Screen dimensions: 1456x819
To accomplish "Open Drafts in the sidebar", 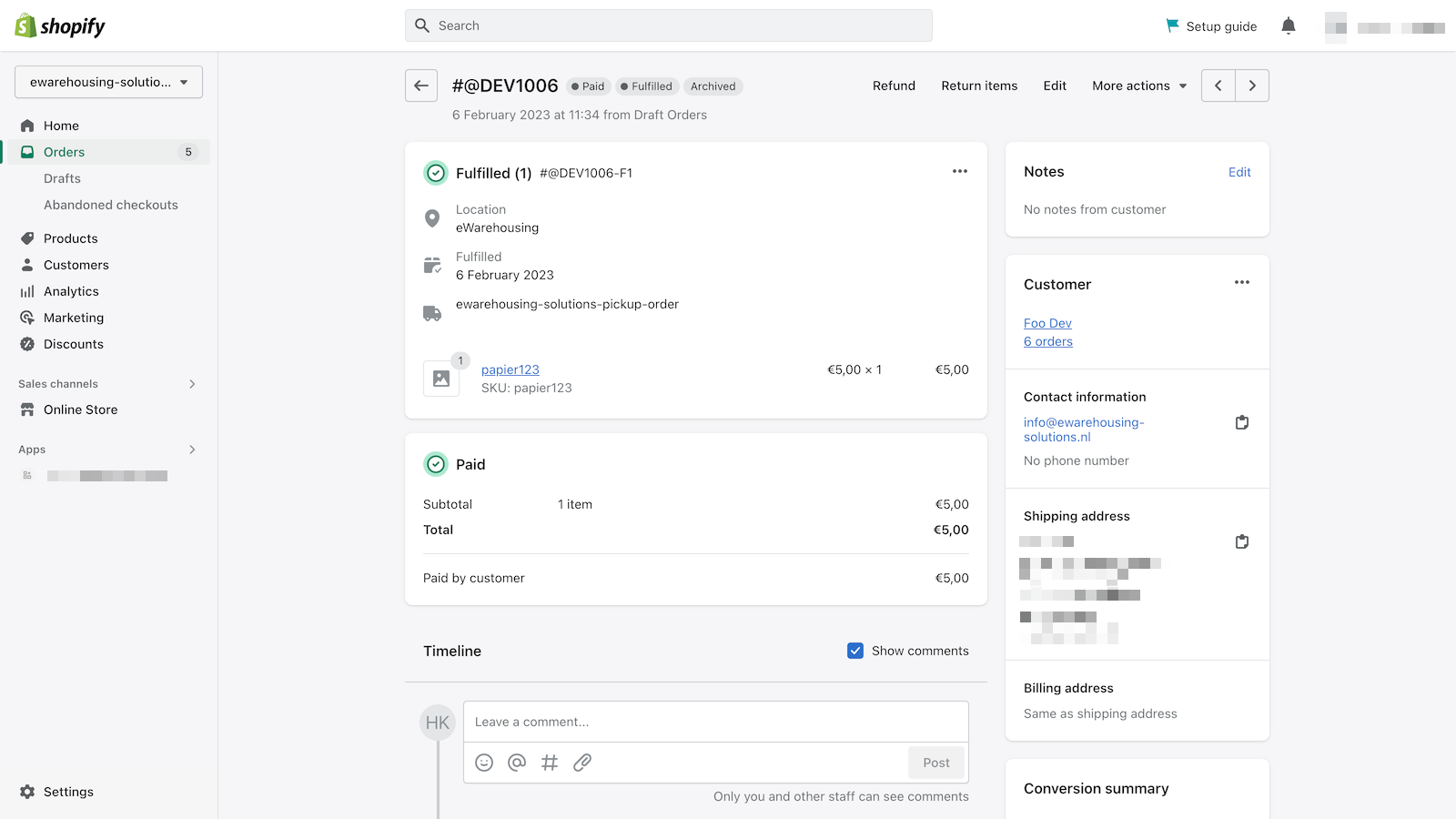I will click(62, 178).
